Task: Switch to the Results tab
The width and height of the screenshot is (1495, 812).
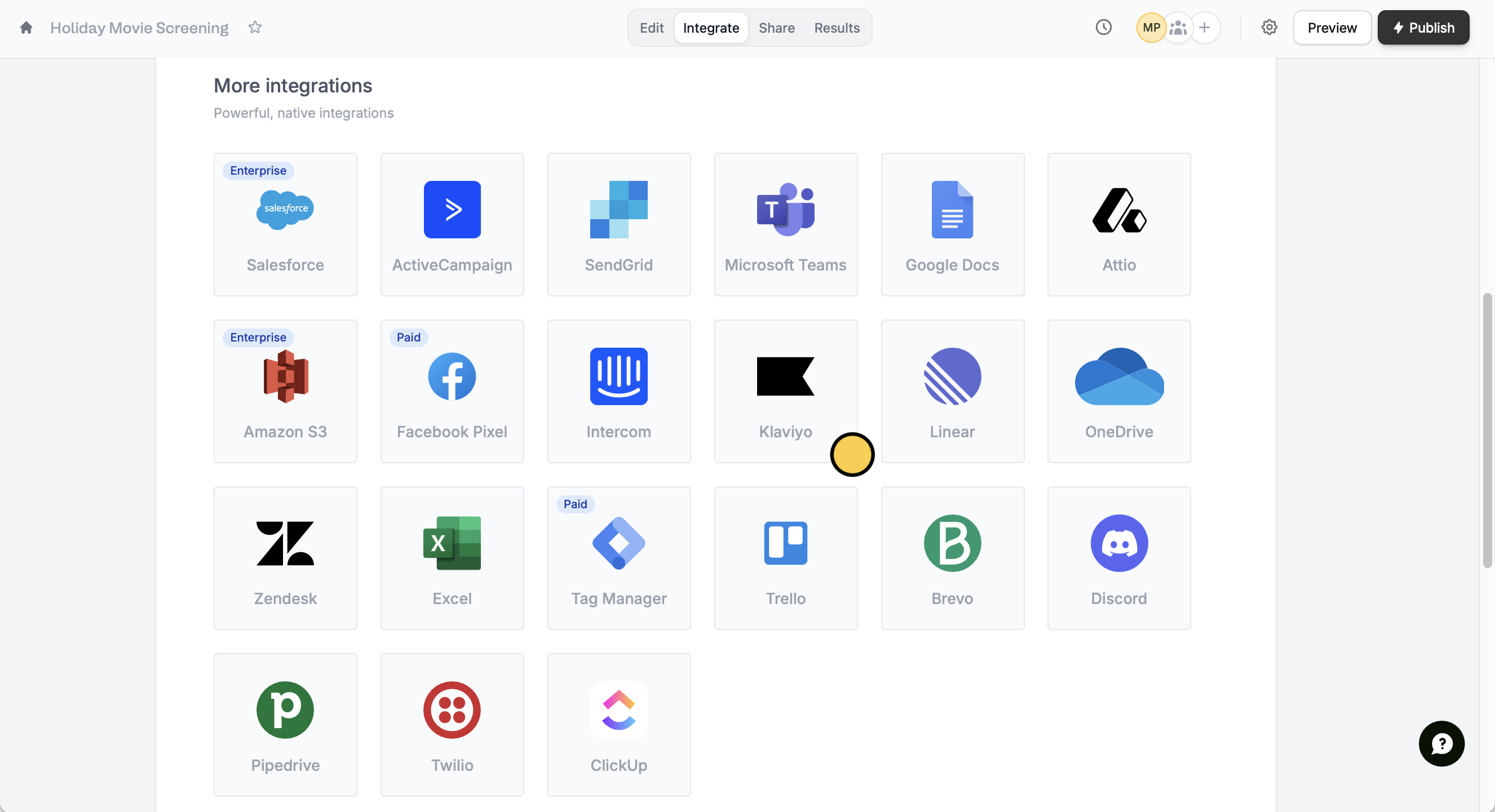Action: [837, 27]
